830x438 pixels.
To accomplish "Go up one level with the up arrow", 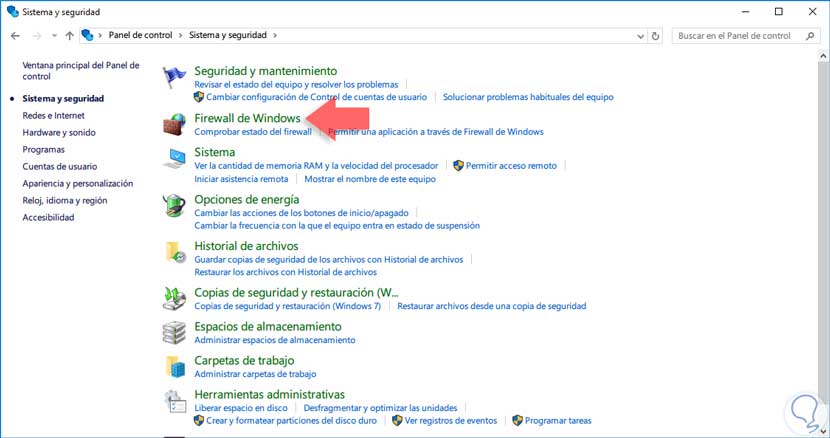I will 69,35.
